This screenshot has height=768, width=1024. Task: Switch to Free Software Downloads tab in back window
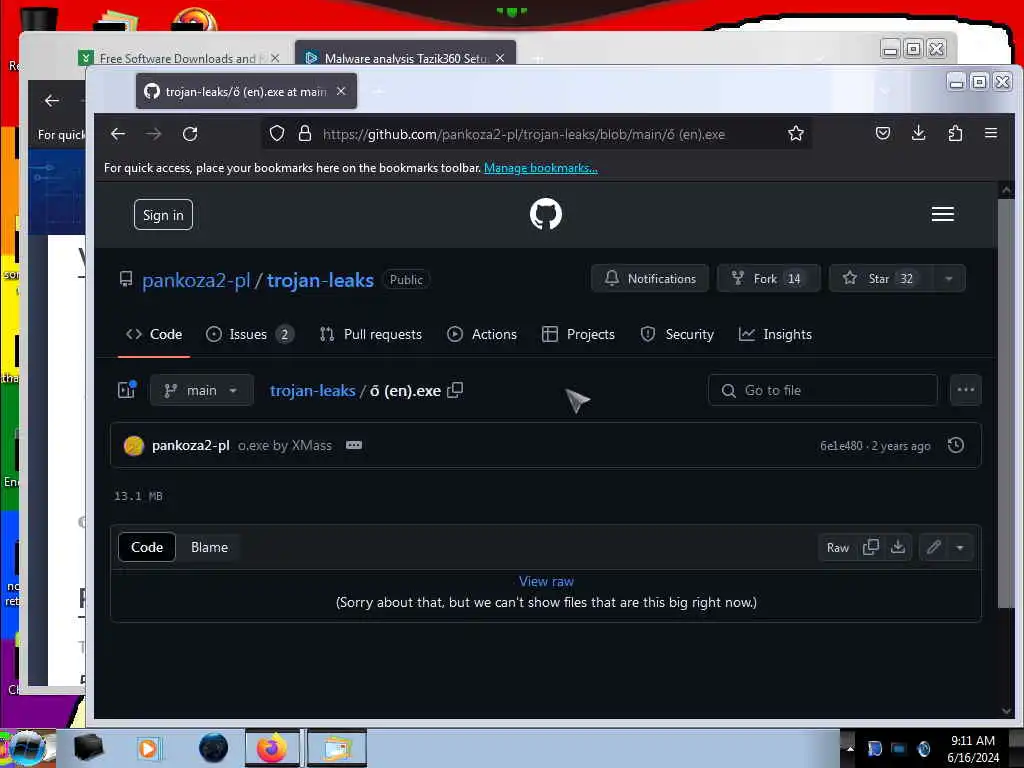click(178, 58)
